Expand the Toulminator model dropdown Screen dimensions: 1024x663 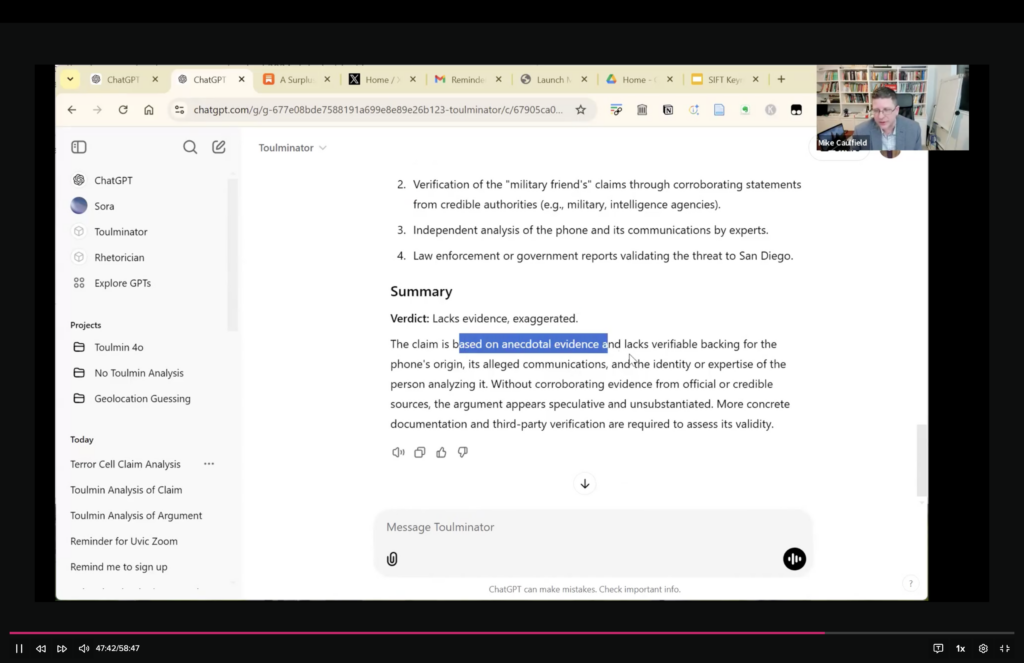tap(292, 148)
